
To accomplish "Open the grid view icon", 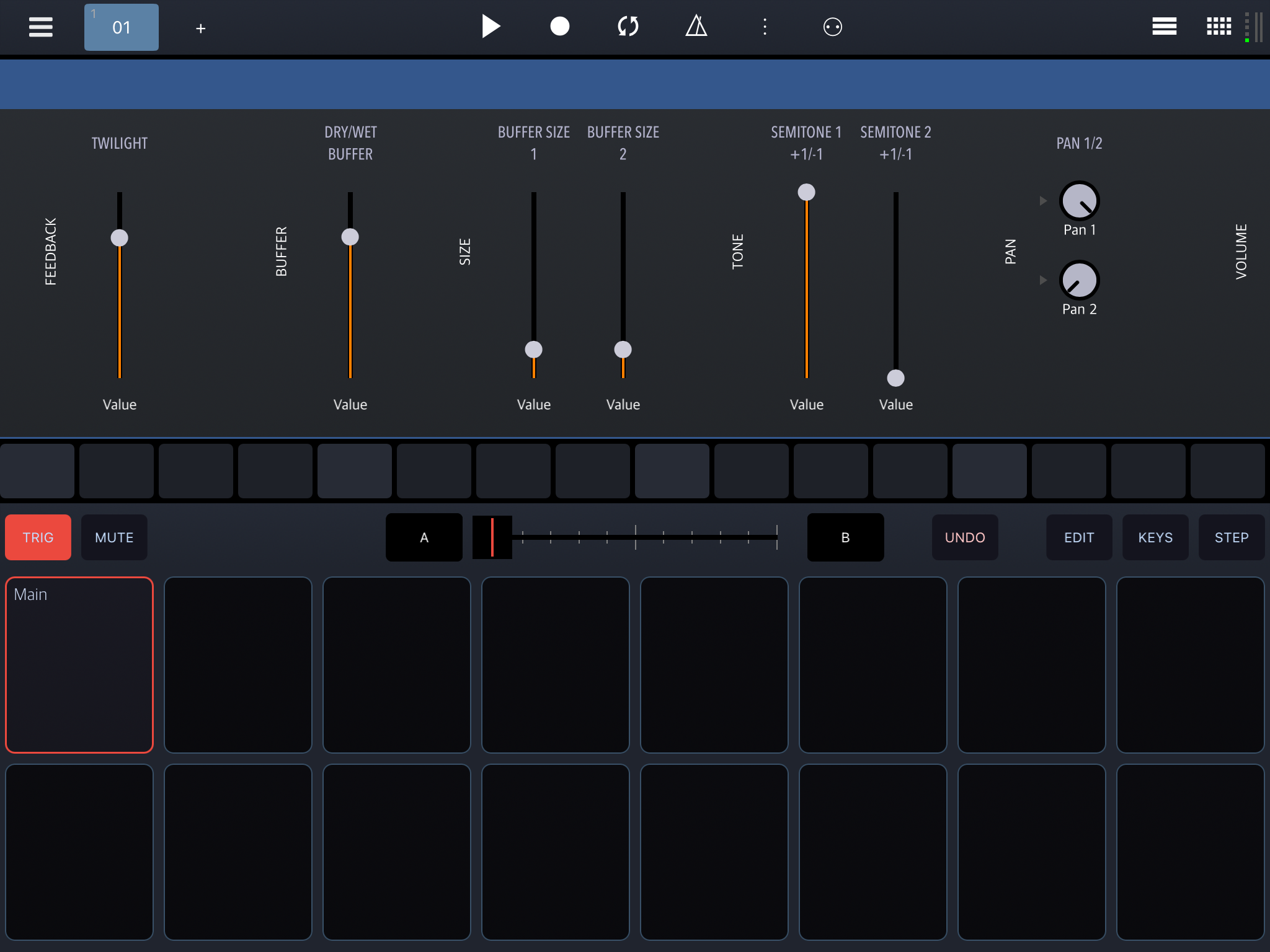I will 1219,27.
